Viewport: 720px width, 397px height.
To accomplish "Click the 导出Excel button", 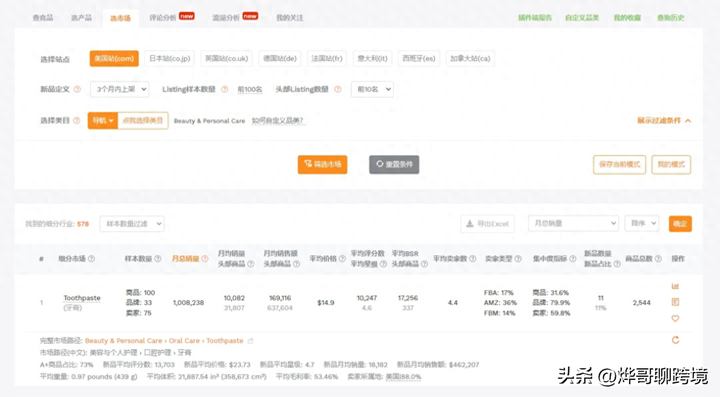I will pos(487,224).
